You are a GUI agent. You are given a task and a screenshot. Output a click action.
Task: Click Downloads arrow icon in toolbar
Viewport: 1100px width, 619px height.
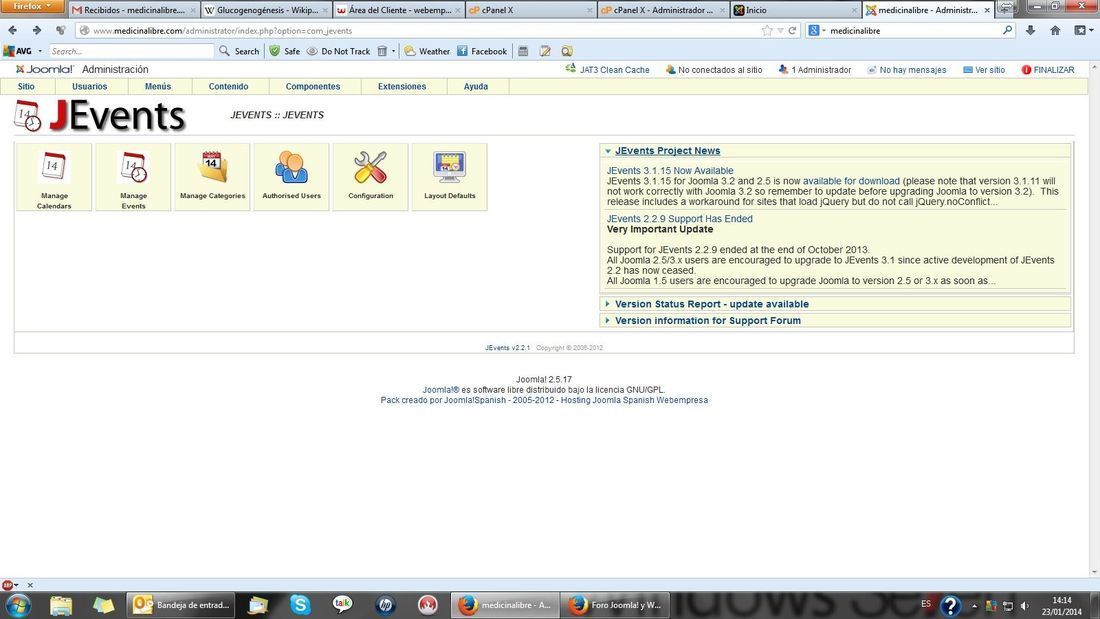pyautogui.click(x=1030, y=30)
